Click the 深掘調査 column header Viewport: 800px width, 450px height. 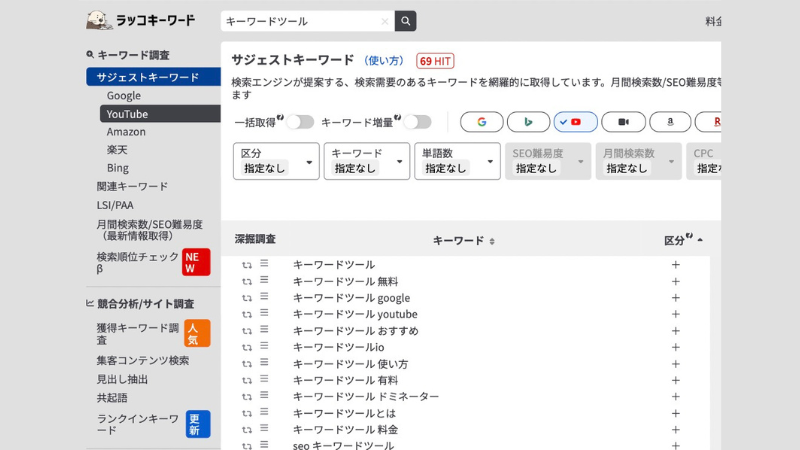[255, 239]
